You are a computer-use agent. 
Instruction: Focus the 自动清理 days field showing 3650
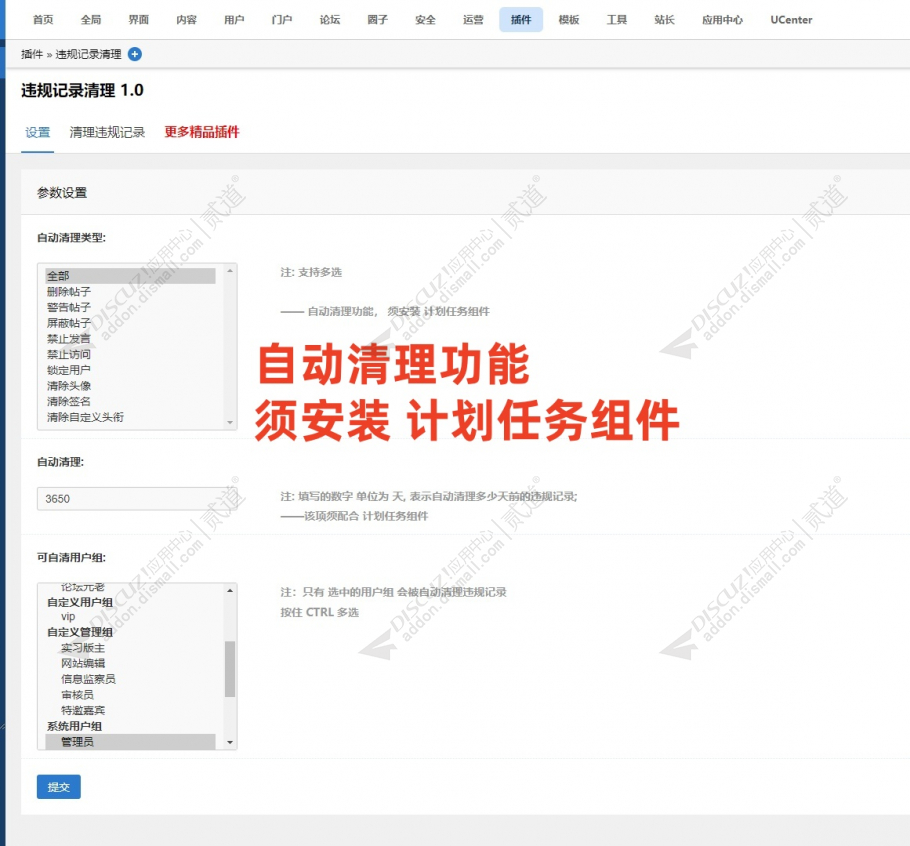[137, 498]
